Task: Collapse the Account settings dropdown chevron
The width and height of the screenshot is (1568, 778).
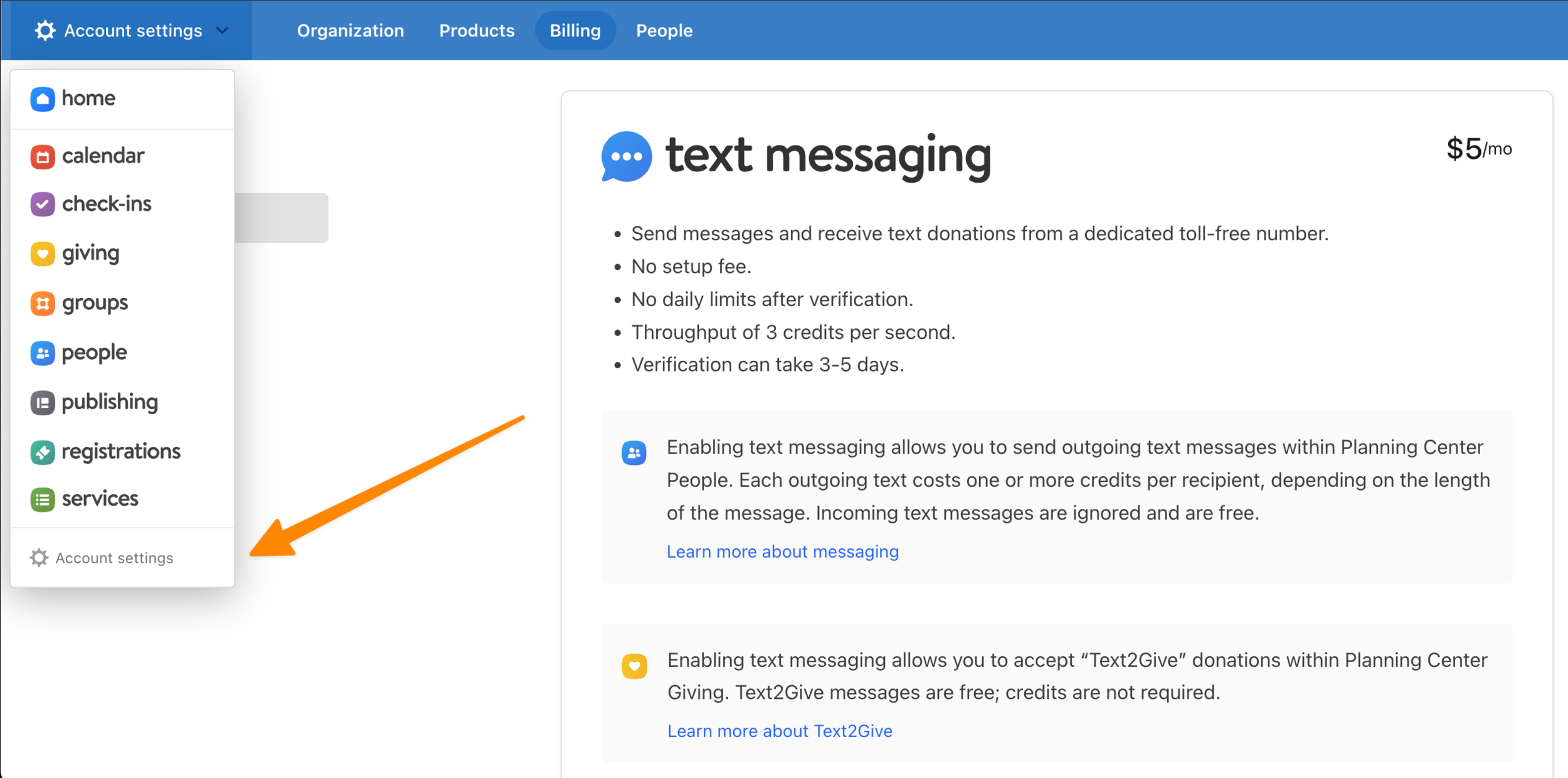Action: (222, 30)
